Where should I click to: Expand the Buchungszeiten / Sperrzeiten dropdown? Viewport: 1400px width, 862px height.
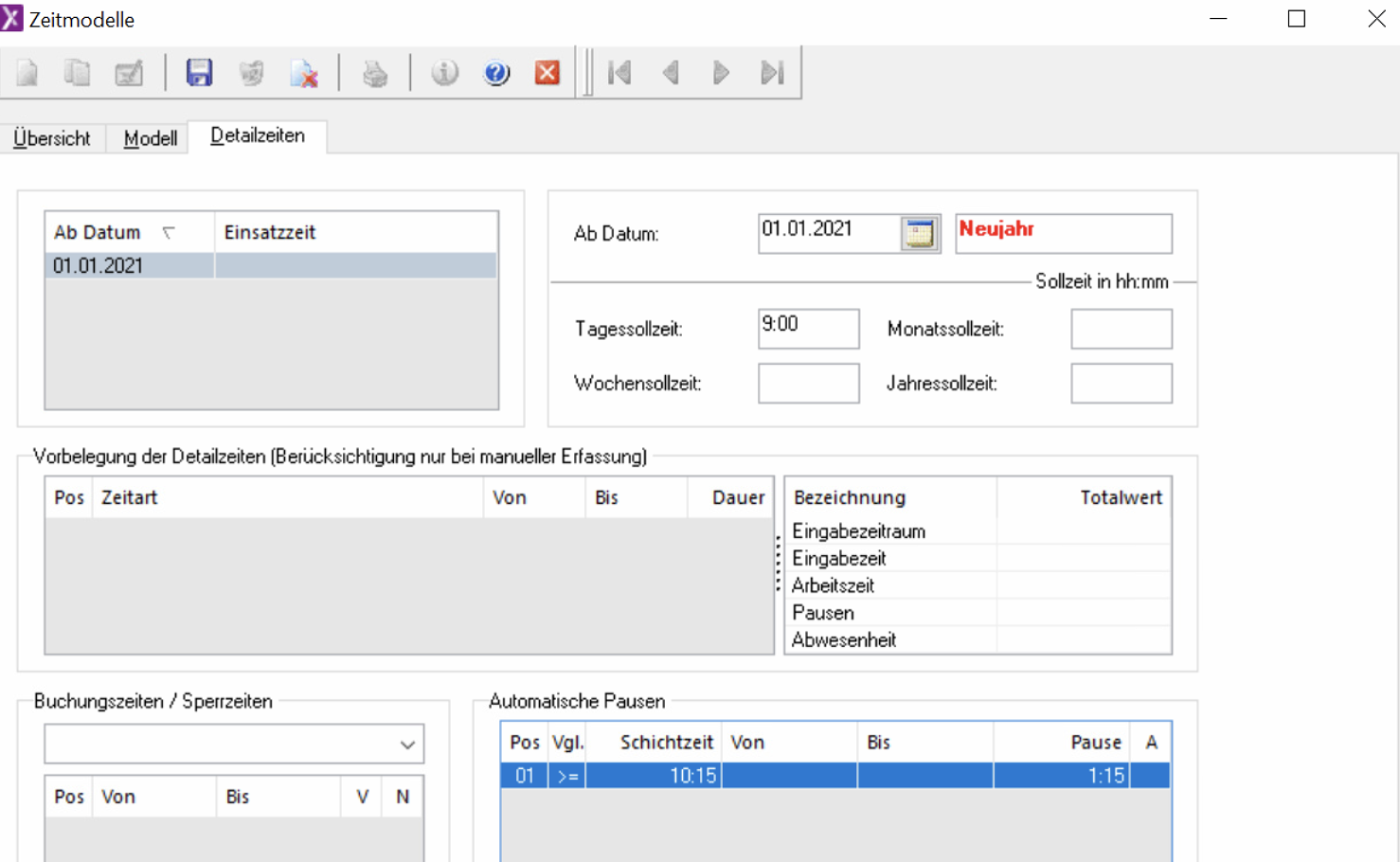click(x=407, y=745)
